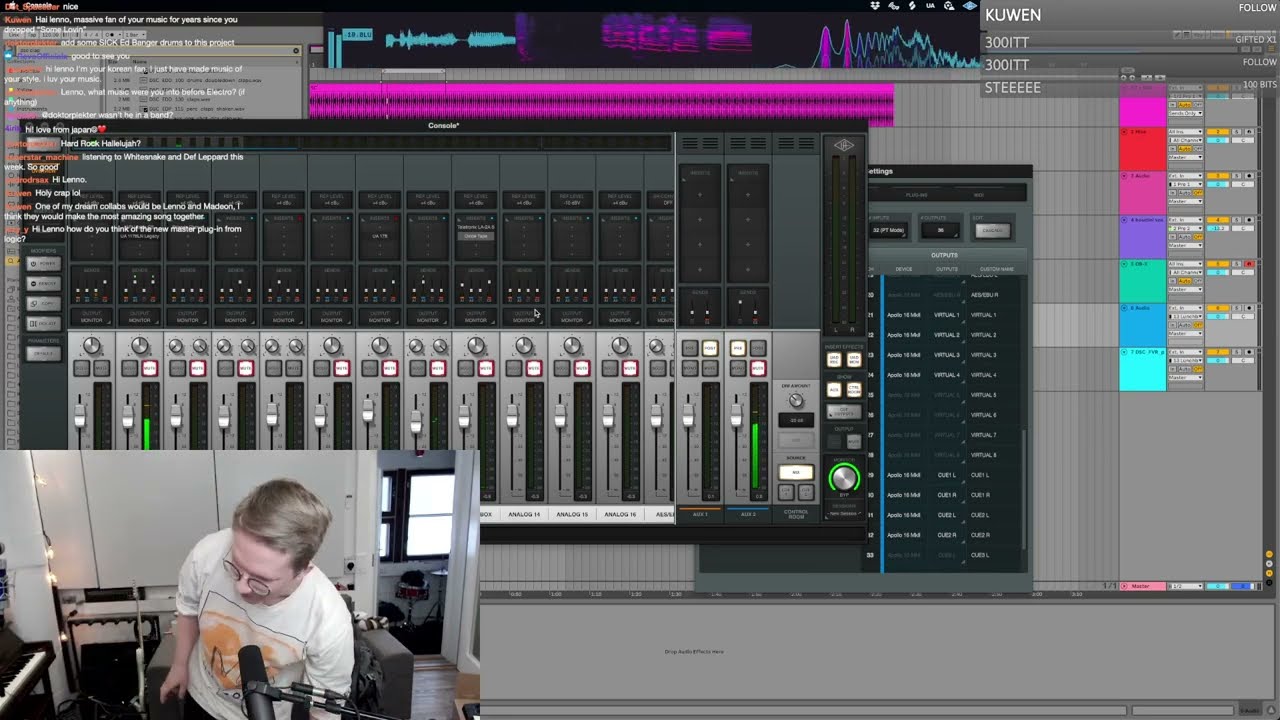Open the Oxide Tape insert slot
Viewport: 1280px width, 720px height.
(476, 236)
